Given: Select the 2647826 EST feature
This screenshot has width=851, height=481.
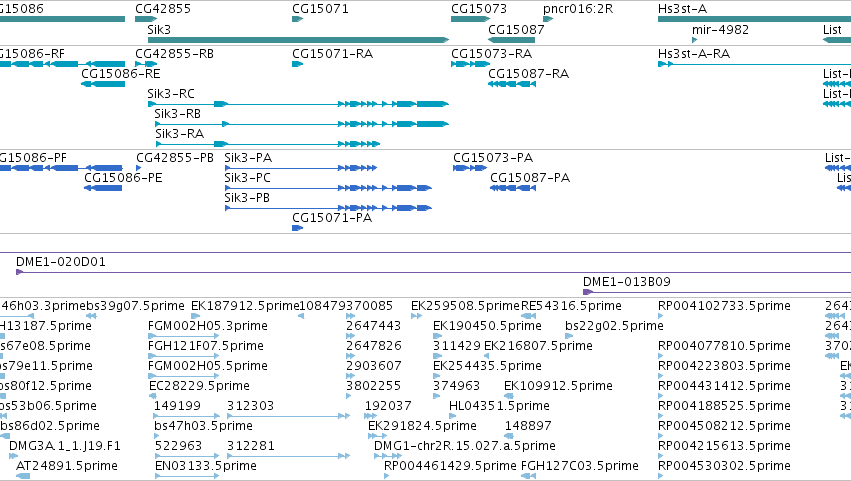Looking at the screenshot, I should point(351,356).
